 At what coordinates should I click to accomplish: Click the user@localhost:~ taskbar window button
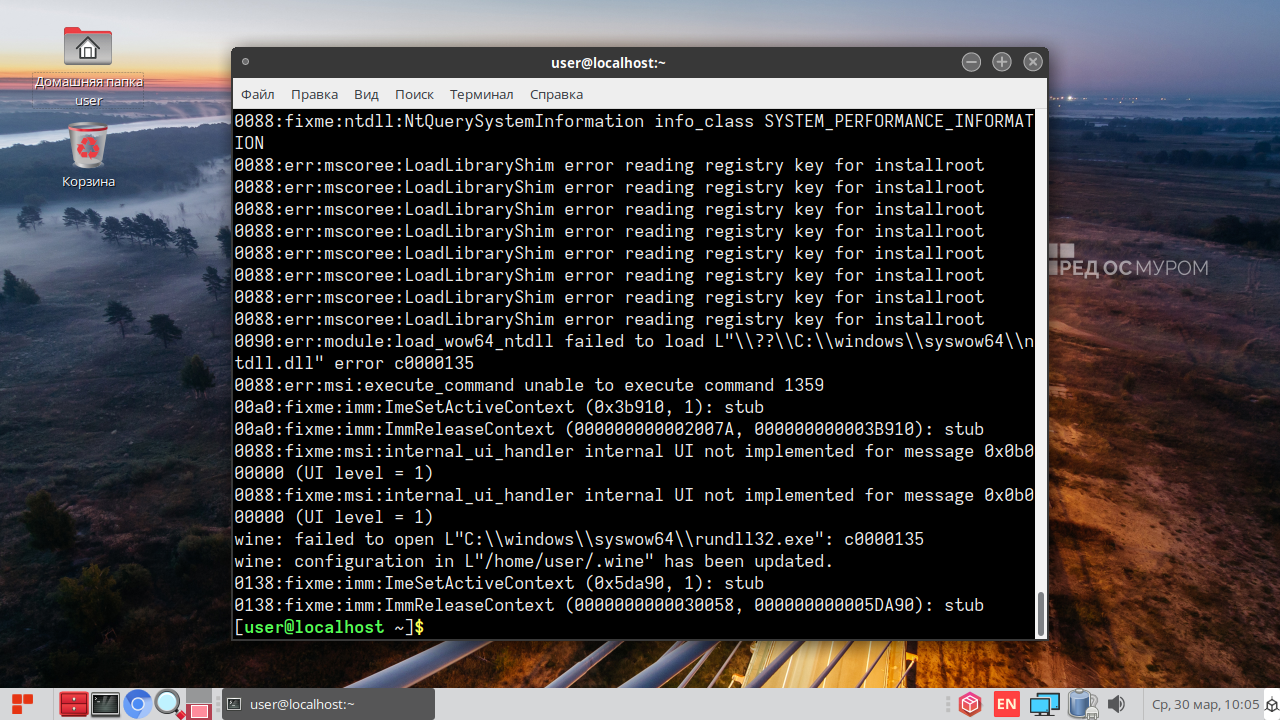coord(328,704)
